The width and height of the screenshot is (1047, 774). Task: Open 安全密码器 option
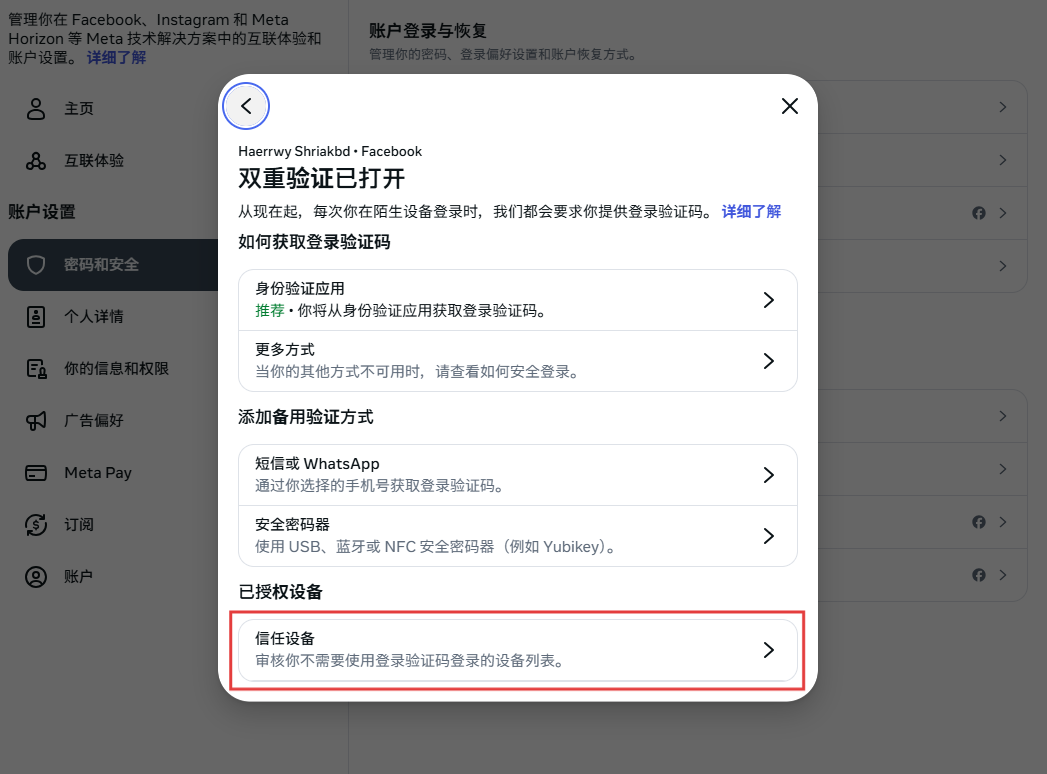pyautogui.click(x=517, y=536)
